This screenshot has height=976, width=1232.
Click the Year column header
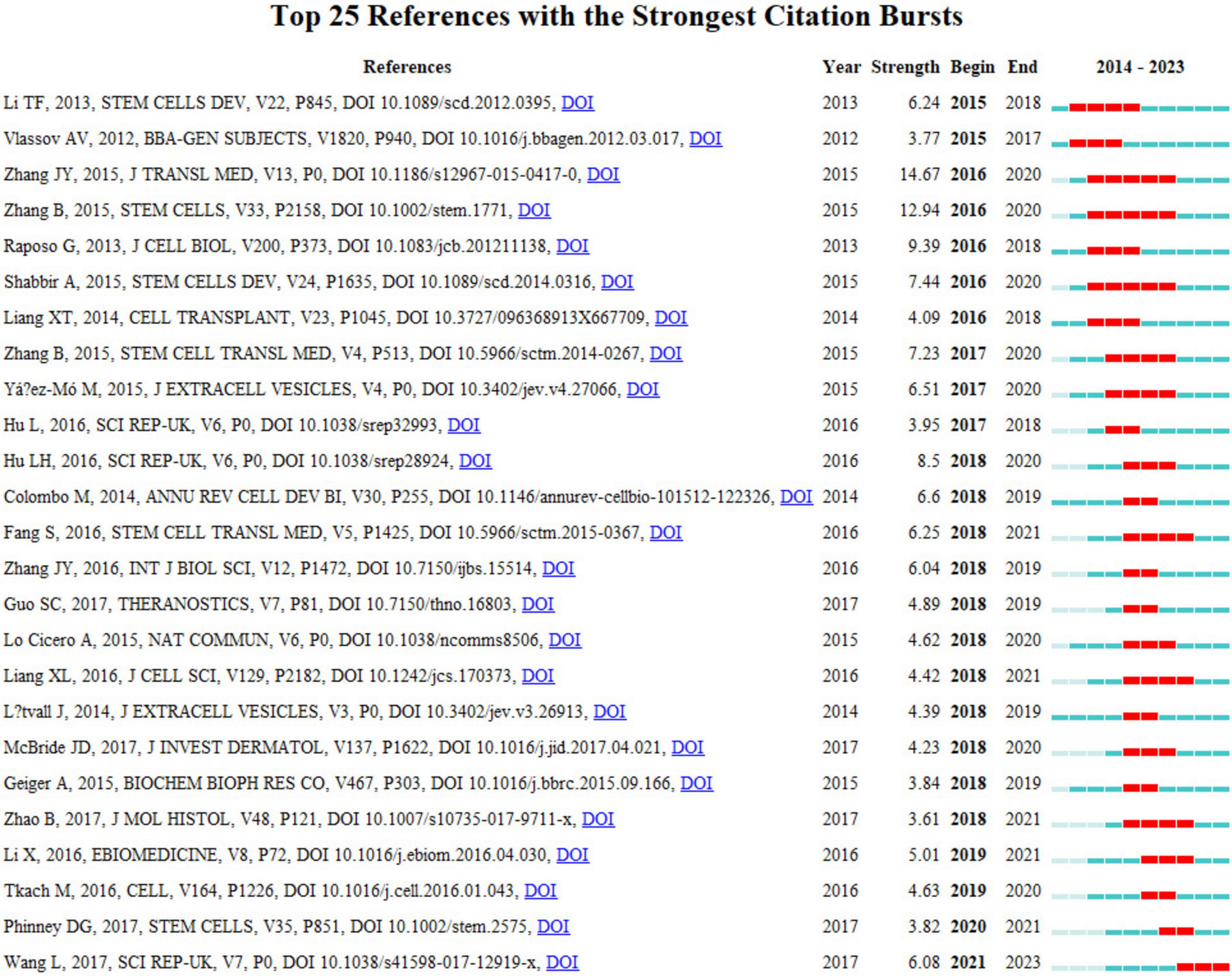(841, 67)
